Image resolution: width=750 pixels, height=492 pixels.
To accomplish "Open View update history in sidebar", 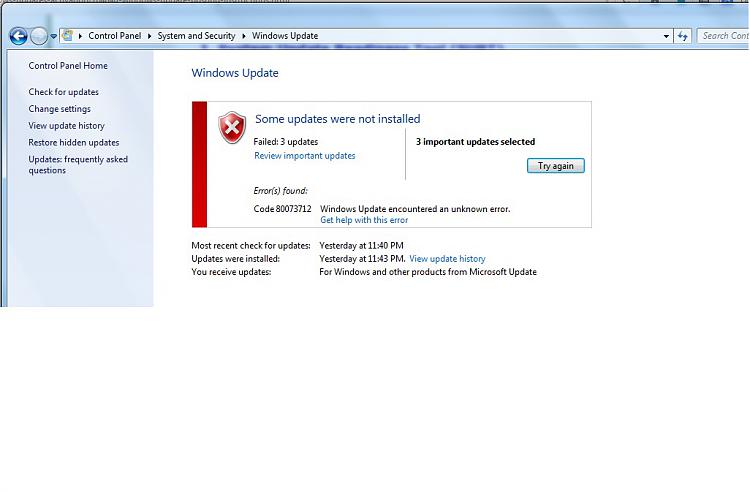I will (66, 126).
